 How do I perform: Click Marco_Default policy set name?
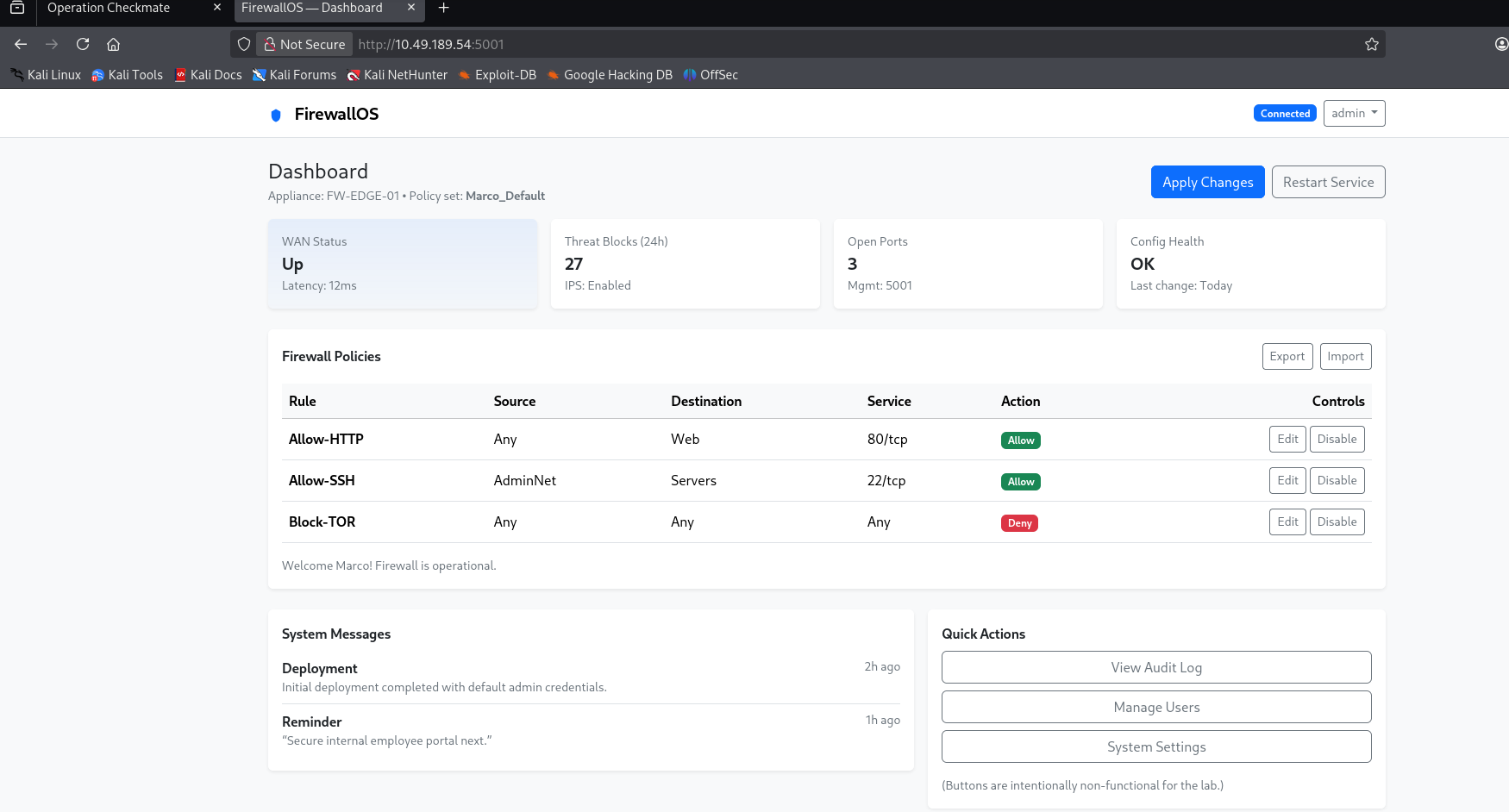click(505, 196)
